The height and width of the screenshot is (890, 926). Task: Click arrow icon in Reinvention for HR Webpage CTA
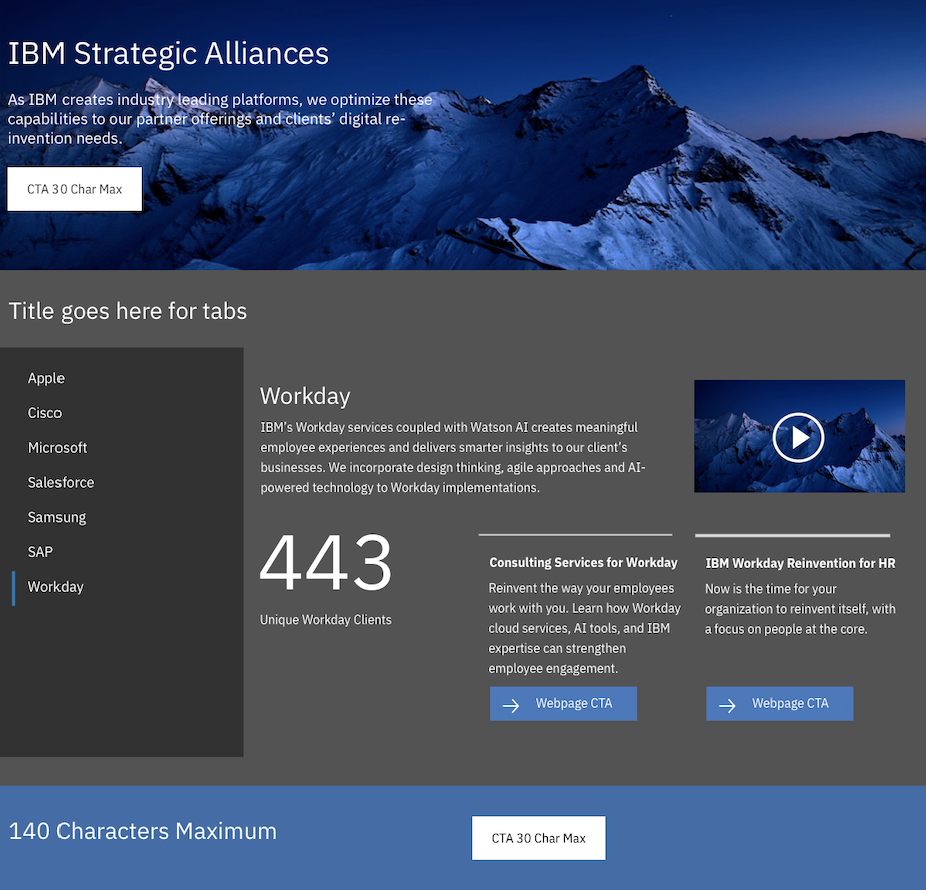click(727, 705)
